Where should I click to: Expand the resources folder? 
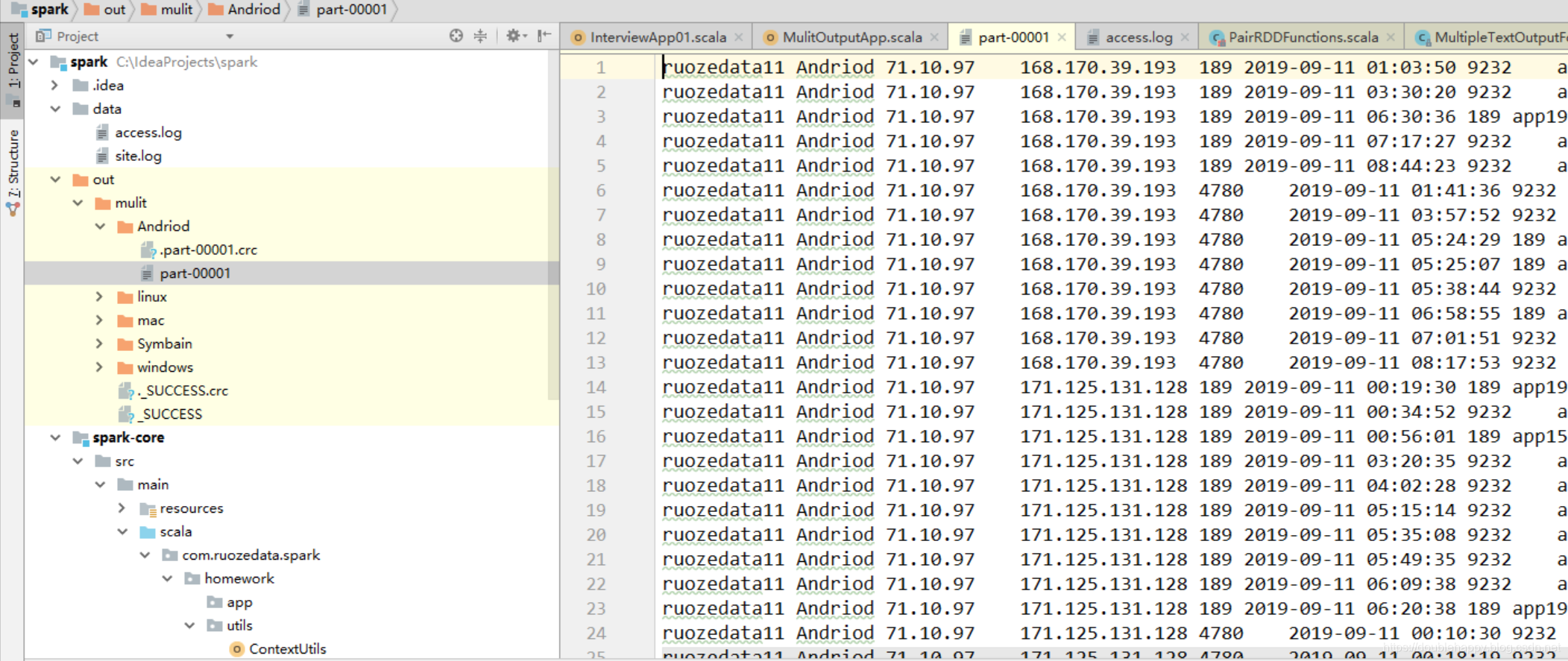click(x=122, y=508)
